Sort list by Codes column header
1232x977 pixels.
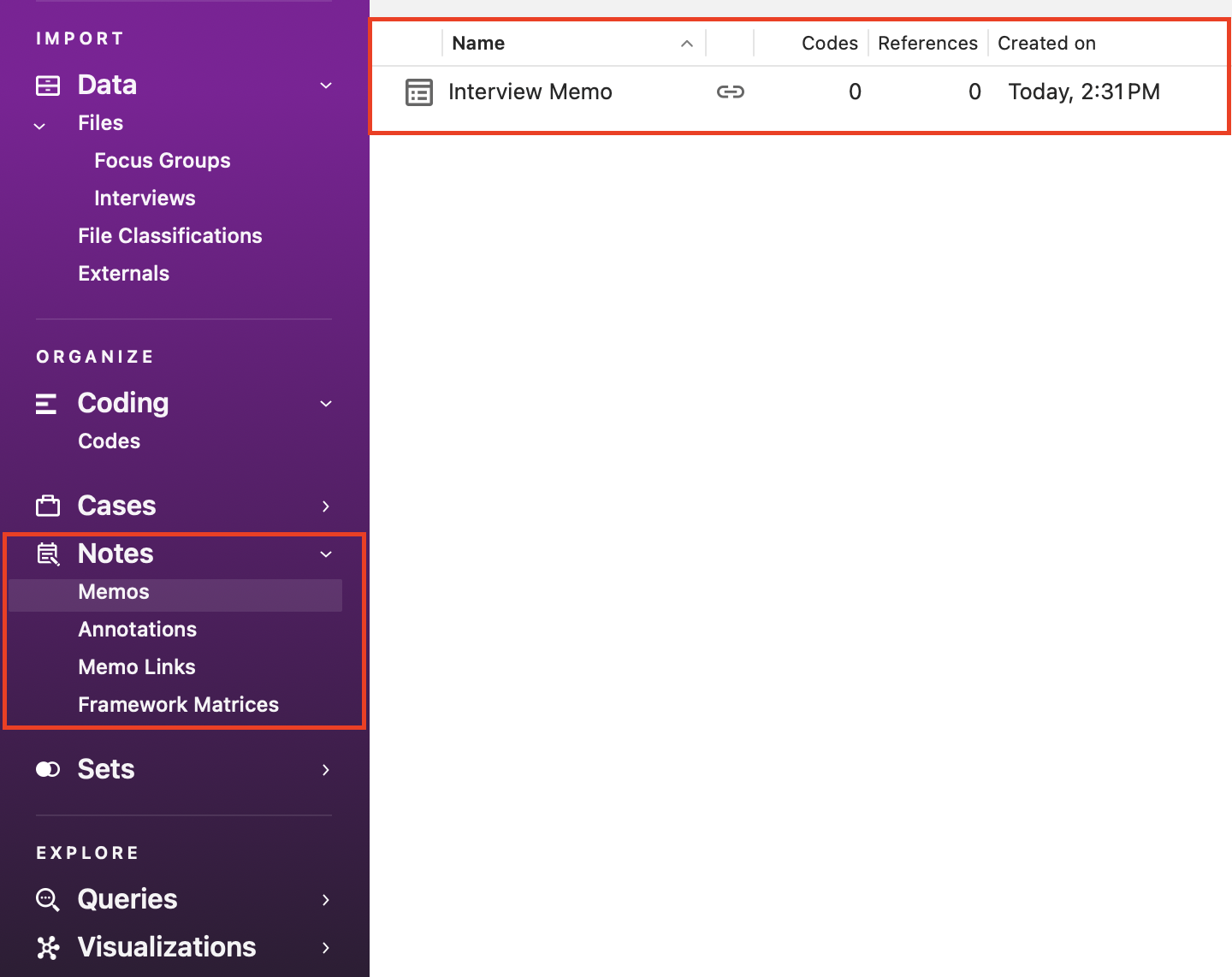point(830,44)
